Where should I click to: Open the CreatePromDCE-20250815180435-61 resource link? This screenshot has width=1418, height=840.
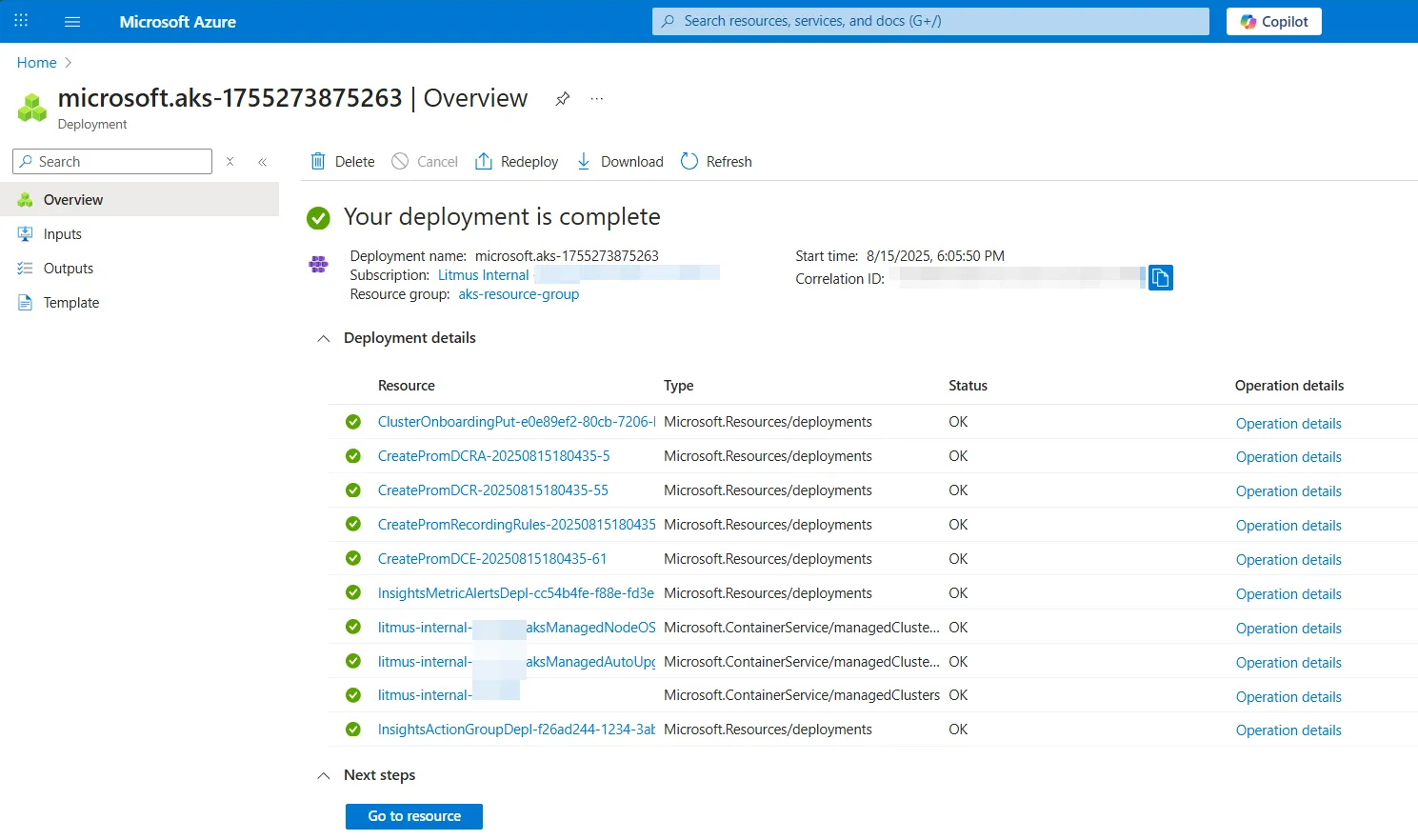pos(492,559)
